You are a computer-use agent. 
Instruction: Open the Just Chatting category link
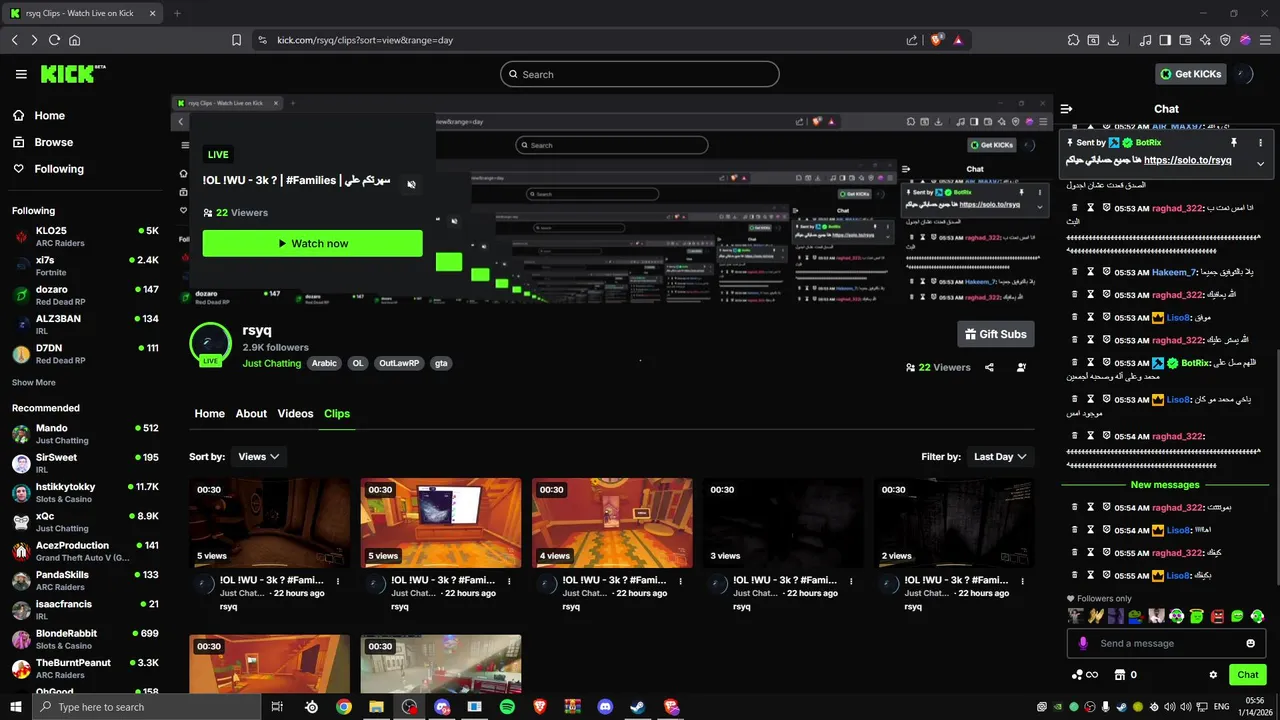(271, 363)
